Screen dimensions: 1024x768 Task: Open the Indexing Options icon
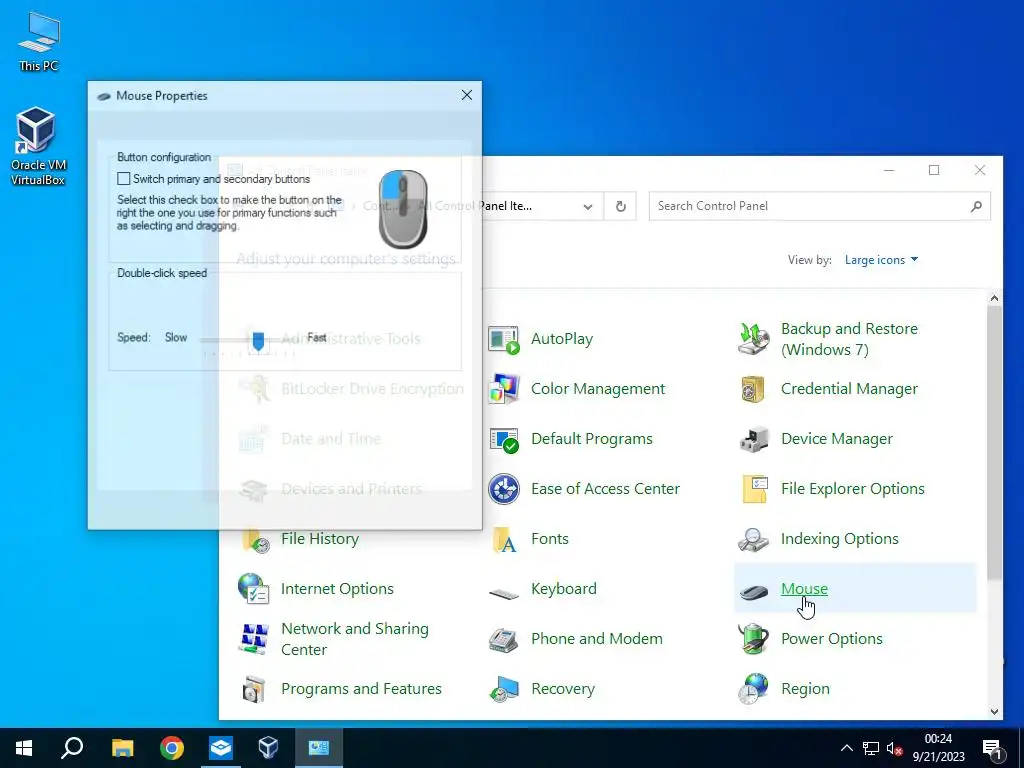[754, 539]
